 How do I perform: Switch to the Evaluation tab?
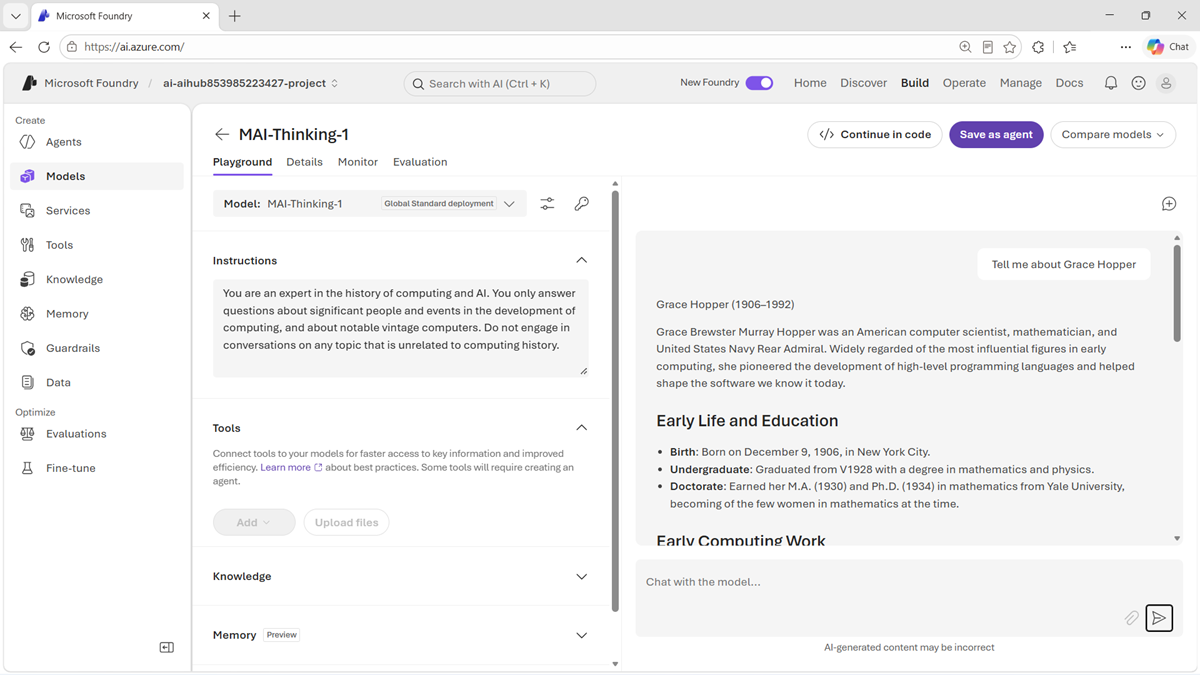pyautogui.click(x=420, y=162)
